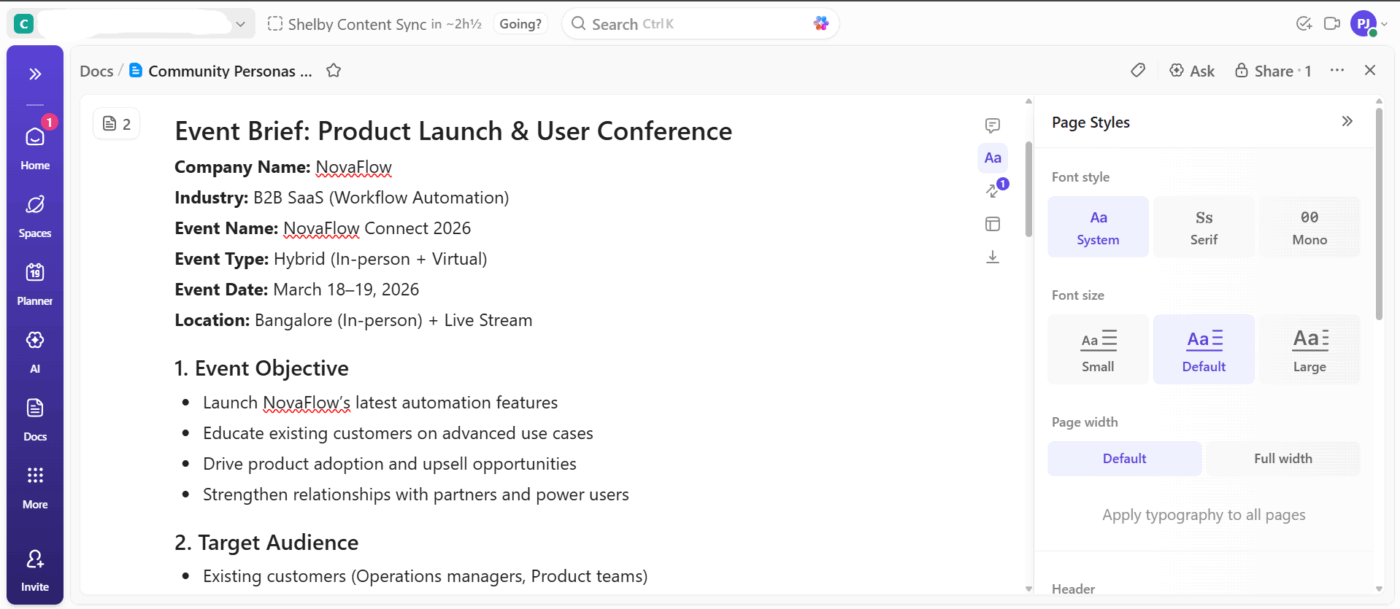The width and height of the screenshot is (1400, 609).
Task: Open the relationships icon with notification badge
Action: tap(992, 190)
